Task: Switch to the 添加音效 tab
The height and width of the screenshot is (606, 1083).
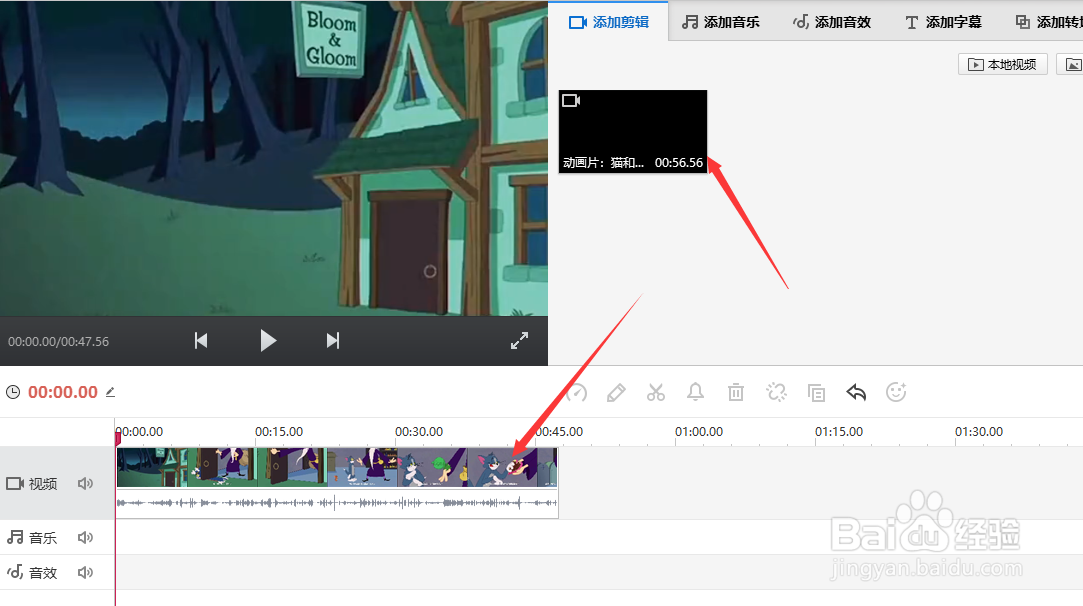Action: click(832, 22)
